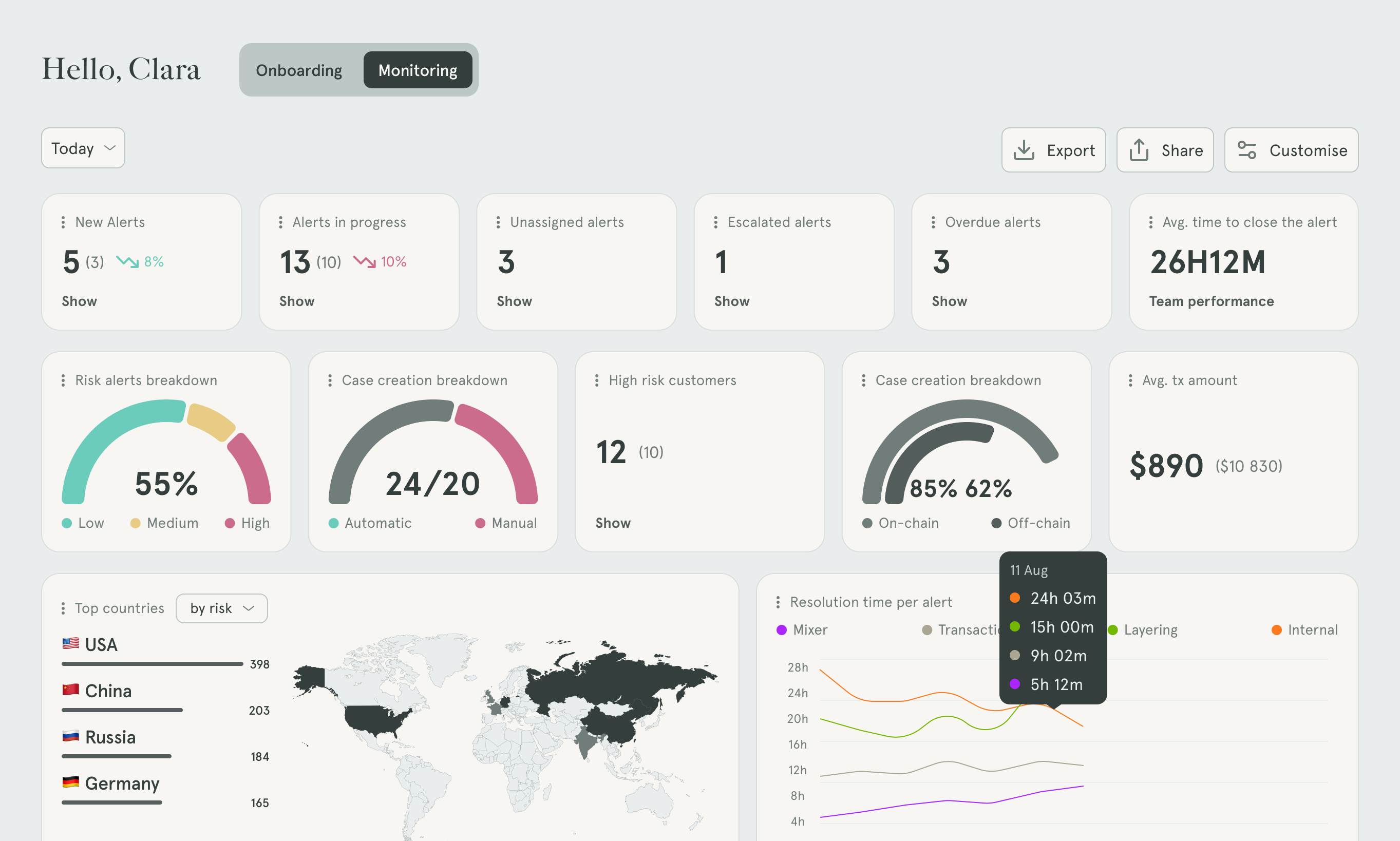Select the Monitoring tab

coord(418,70)
